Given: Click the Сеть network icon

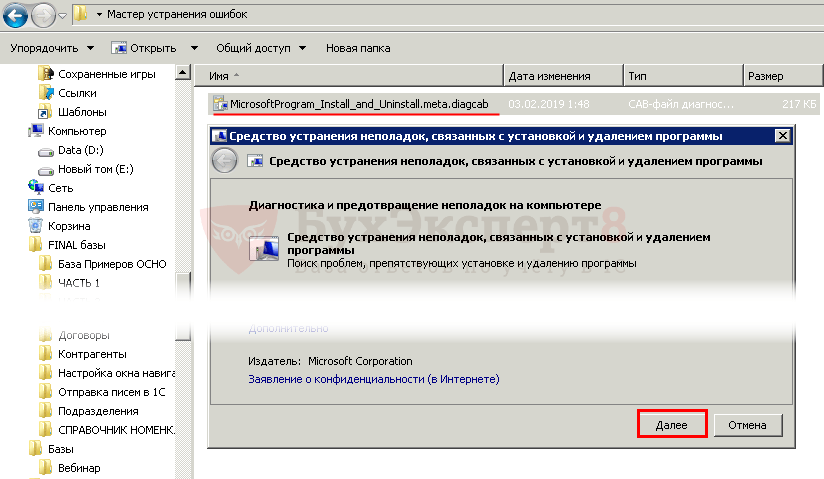Looking at the screenshot, I should (x=37, y=188).
